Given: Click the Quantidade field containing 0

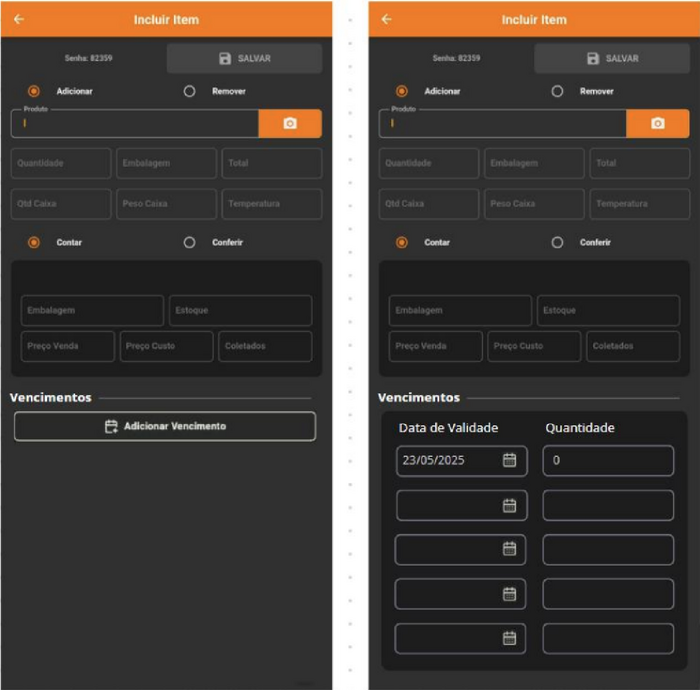Looking at the screenshot, I should coord(608,460).
